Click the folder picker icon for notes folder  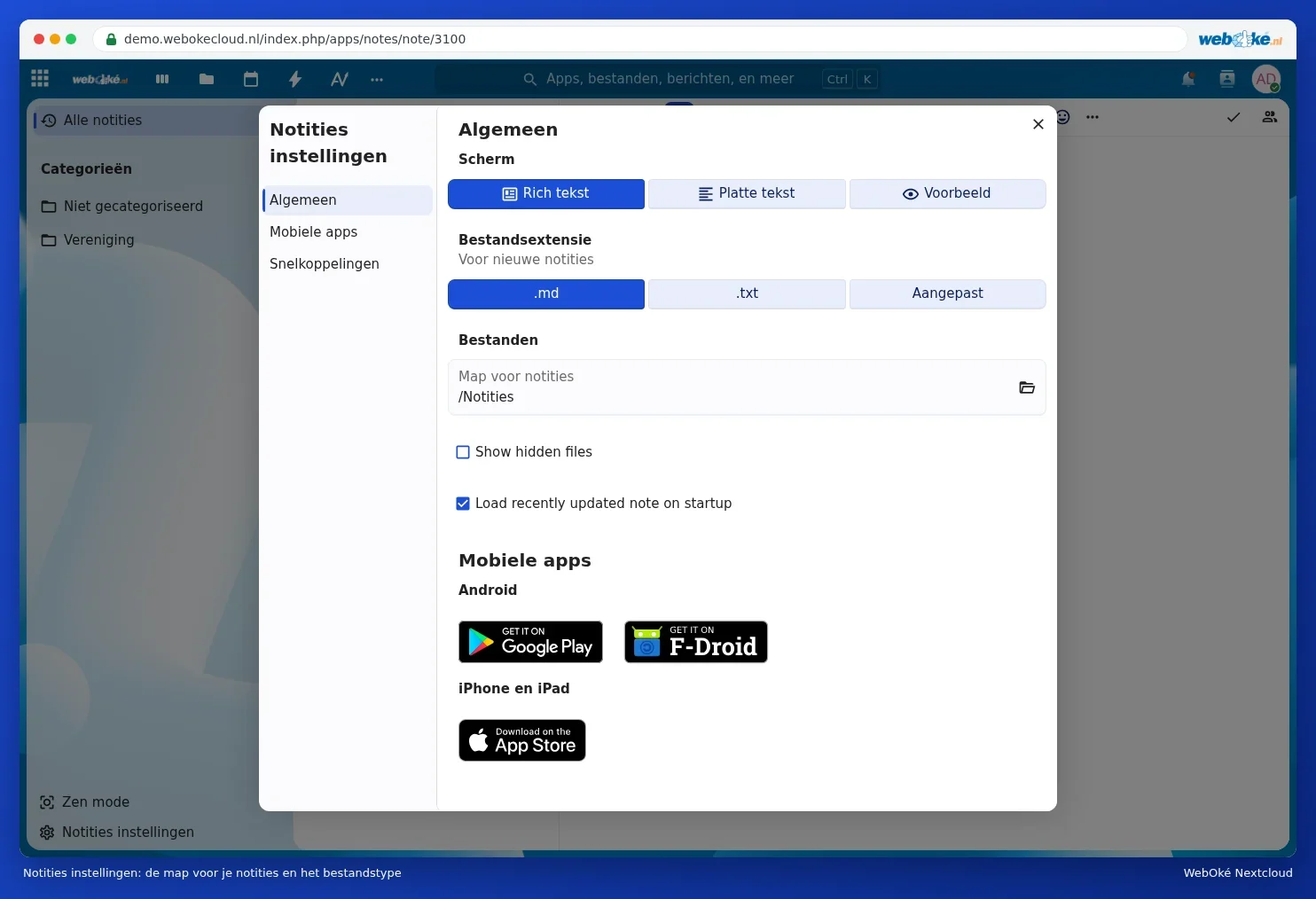(x=1027, y=387)
